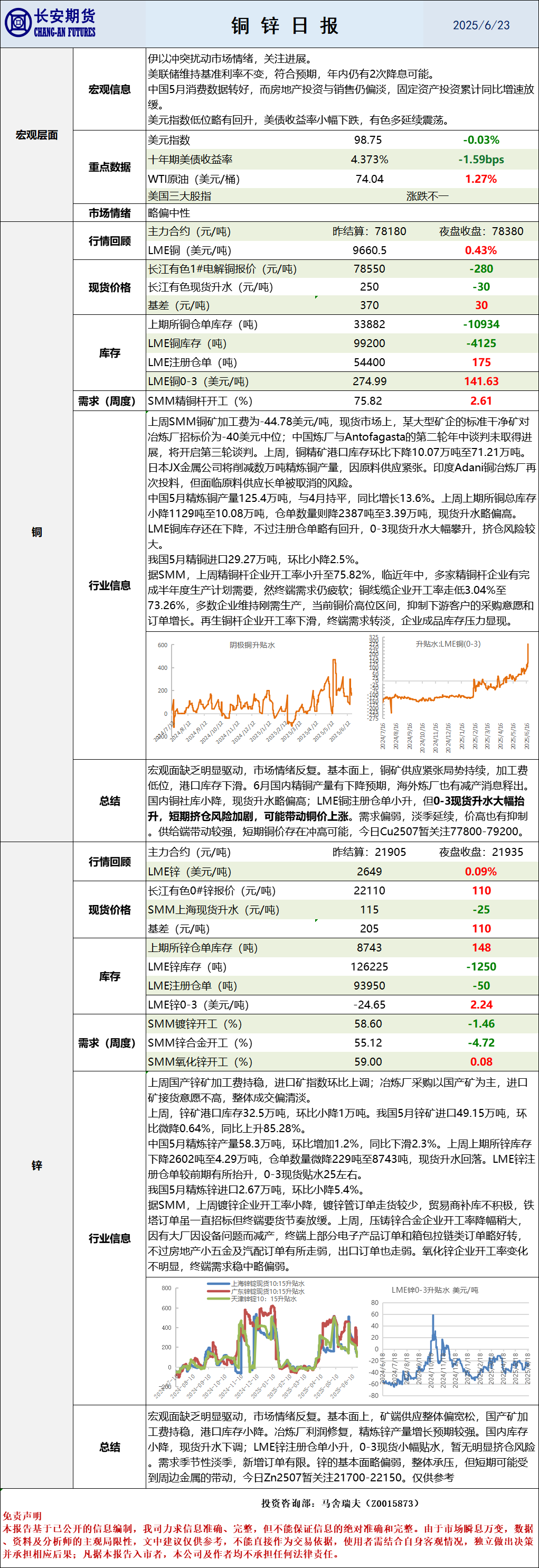This screenshot has height=1568, width=539.
Task: Select the -1250 LME zinc inventory change
Action: 481,967
